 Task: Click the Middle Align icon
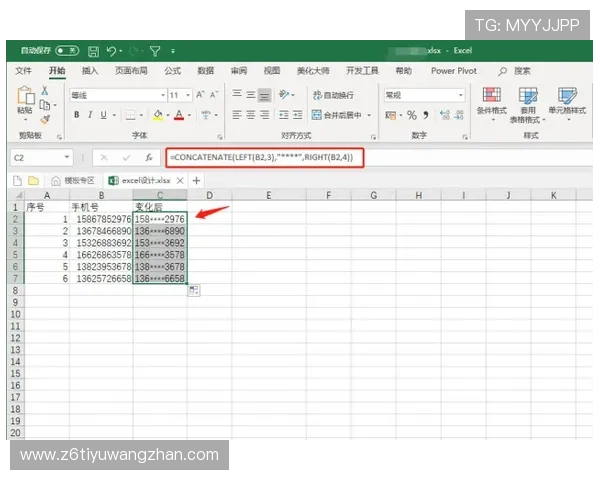coord(251,95)
